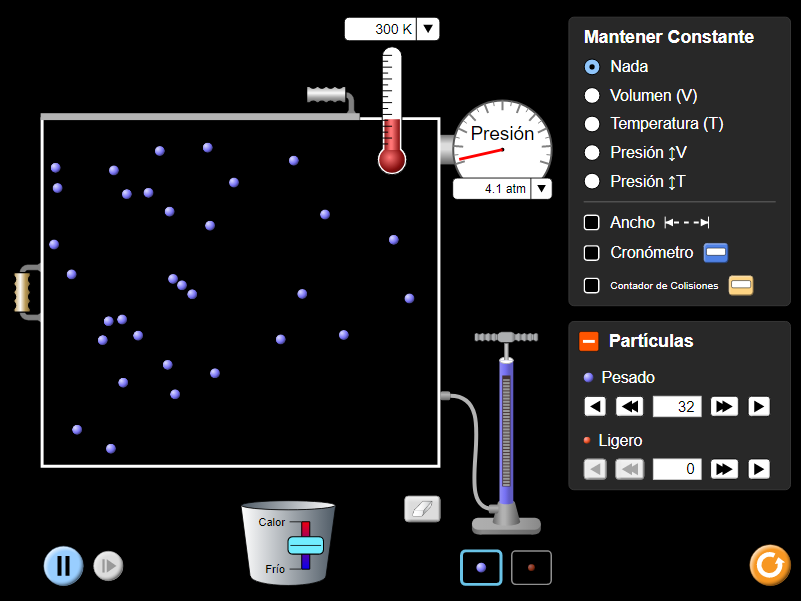Enable the Contador de Colisiones checkbox
Viewport: 801px width, 601px height.
point(592,285)
